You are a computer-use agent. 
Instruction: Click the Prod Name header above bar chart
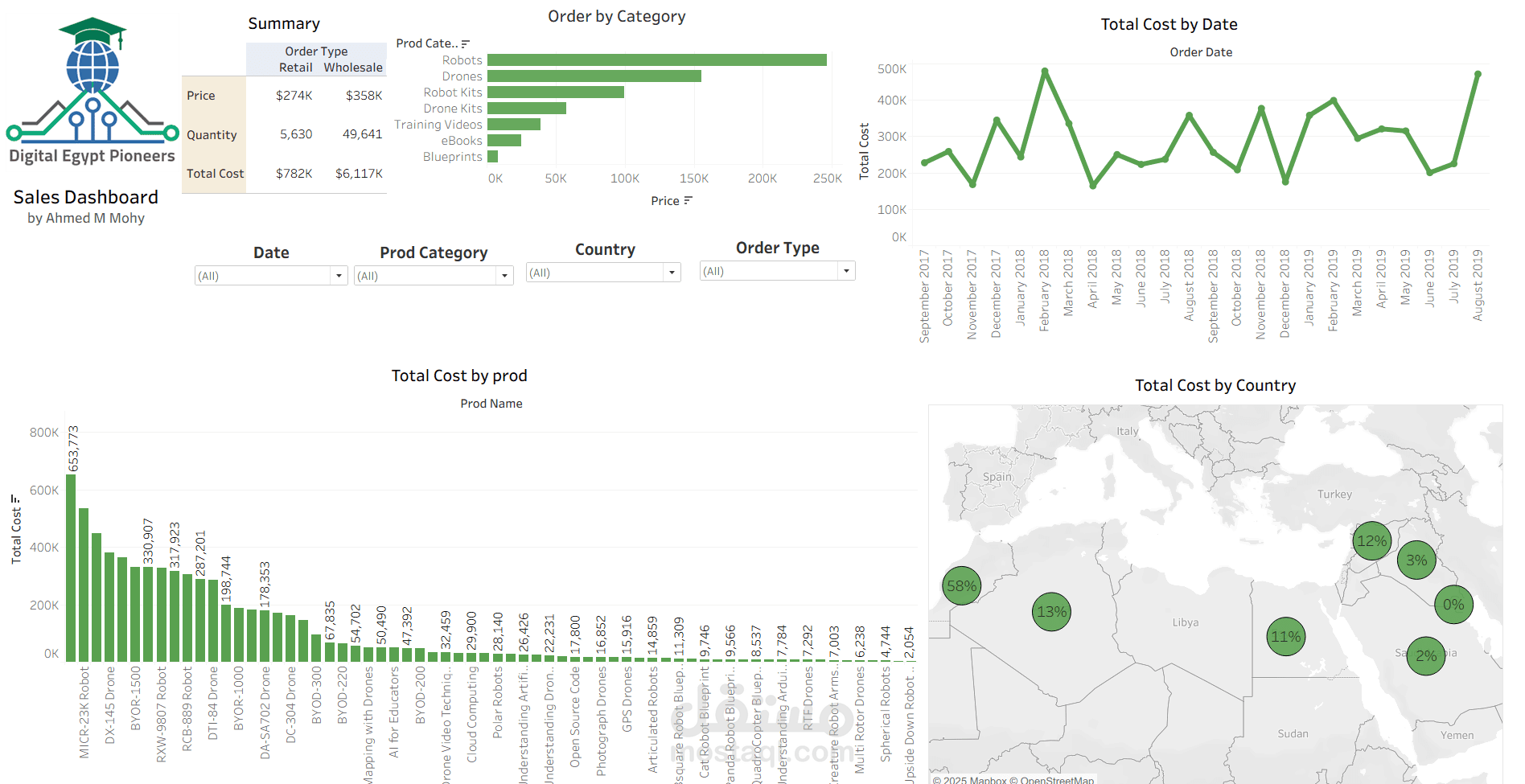click(x=491, y=404)
